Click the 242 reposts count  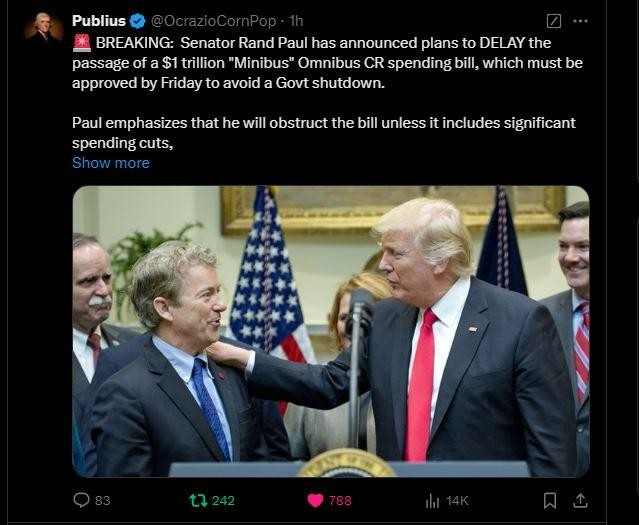(x=223, y=501)
